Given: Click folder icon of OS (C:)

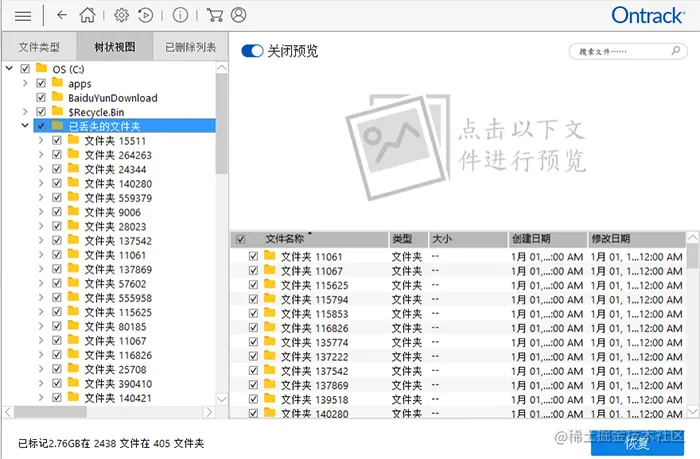Looking at the screenshot, I should pyautogui.click(x=42, y=68).
